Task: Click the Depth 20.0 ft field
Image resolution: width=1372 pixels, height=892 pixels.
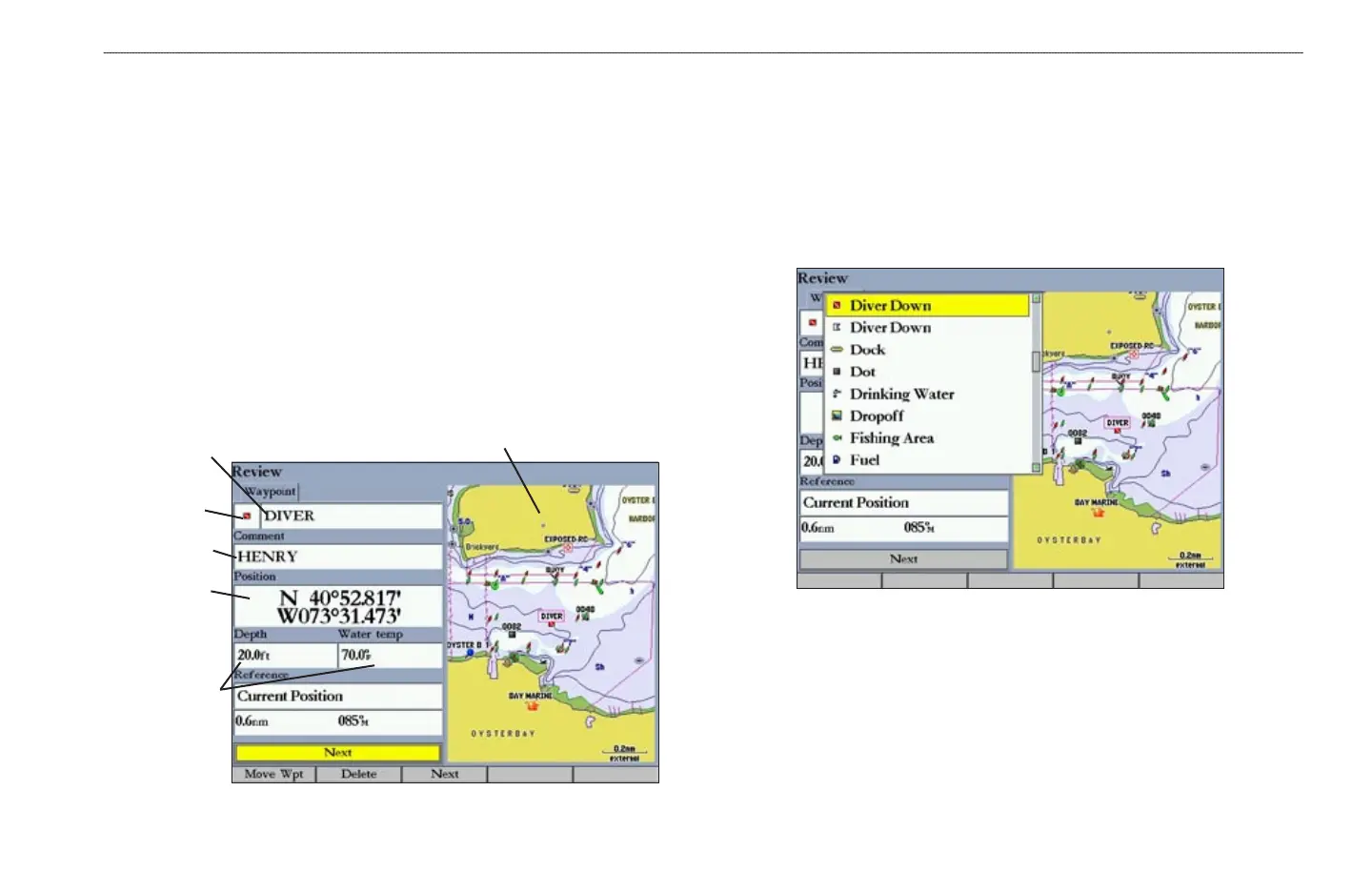Action: [284, 656]
